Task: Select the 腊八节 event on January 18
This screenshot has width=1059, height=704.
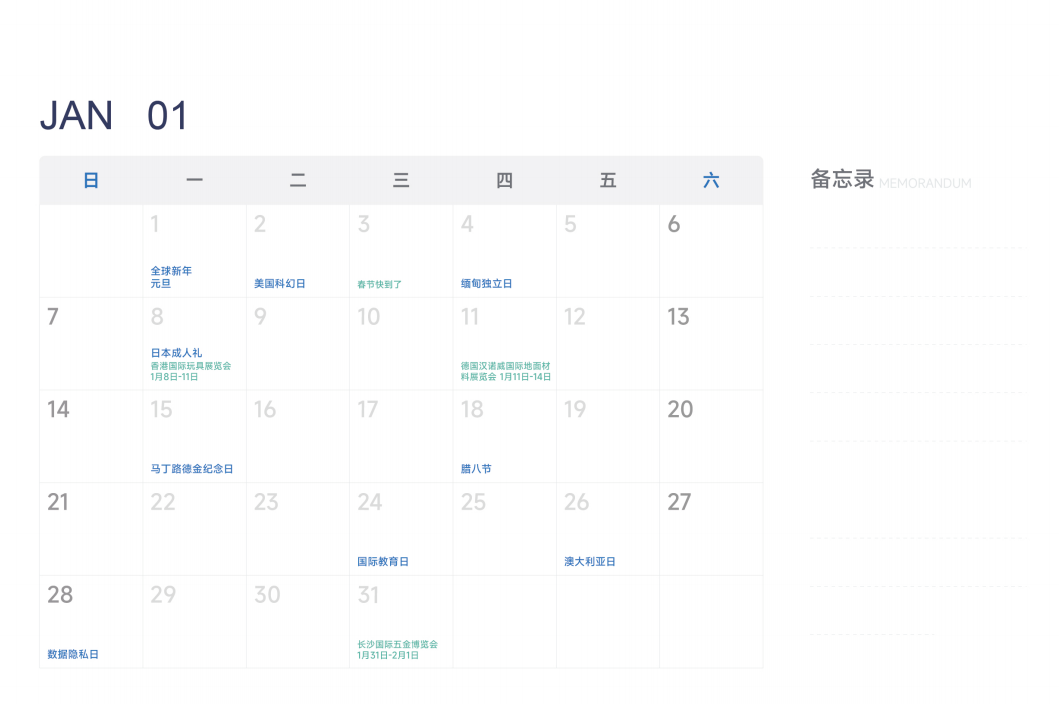Action: (x=476, y=469)
